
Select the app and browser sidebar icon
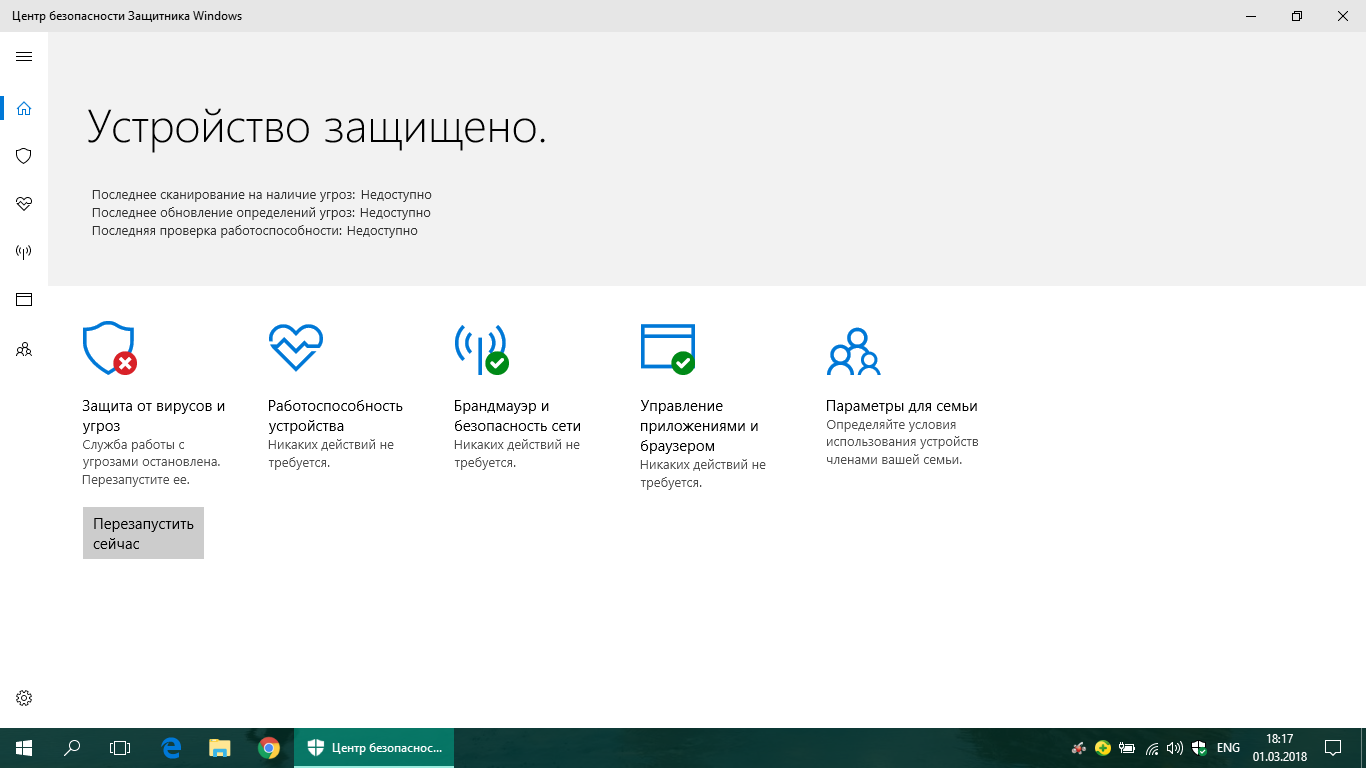click(x=24, y=300)
